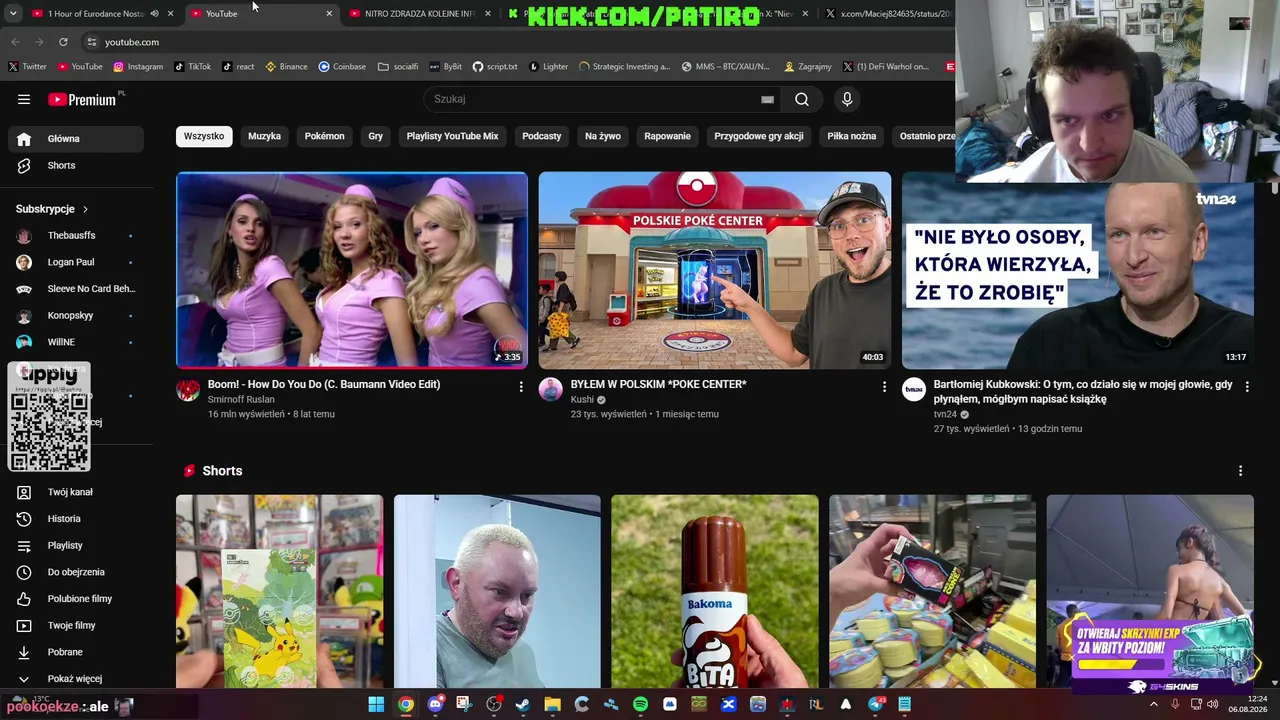Open the Bakoma Bita Short thumbnail

click(x=715, y=591)
